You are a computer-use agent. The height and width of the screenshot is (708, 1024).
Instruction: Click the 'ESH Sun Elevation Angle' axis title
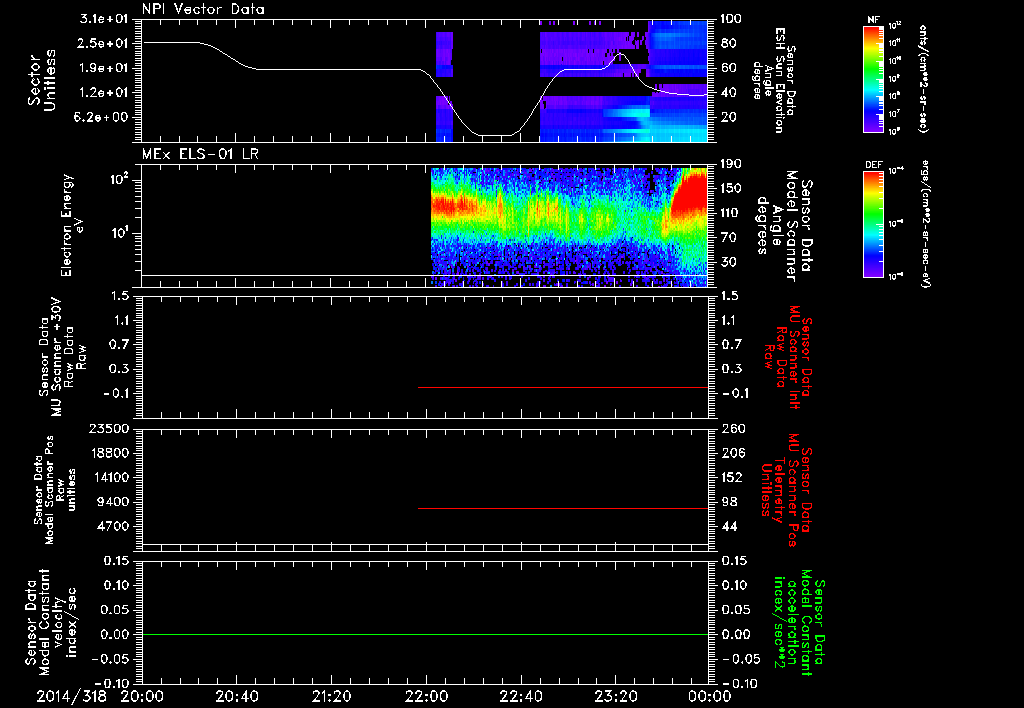point(774,80)
